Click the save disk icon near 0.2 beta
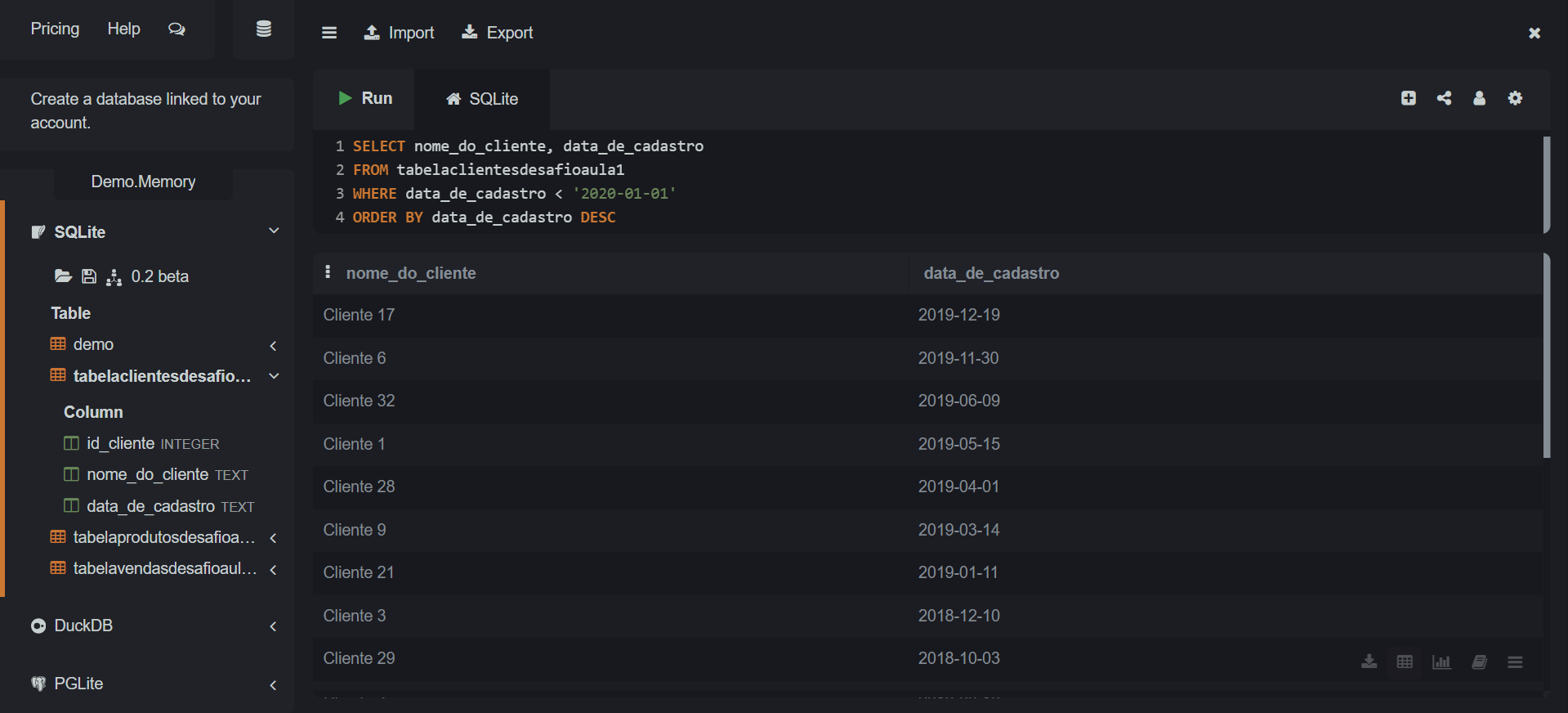The image size is (1568, 713). coord(89,276)
